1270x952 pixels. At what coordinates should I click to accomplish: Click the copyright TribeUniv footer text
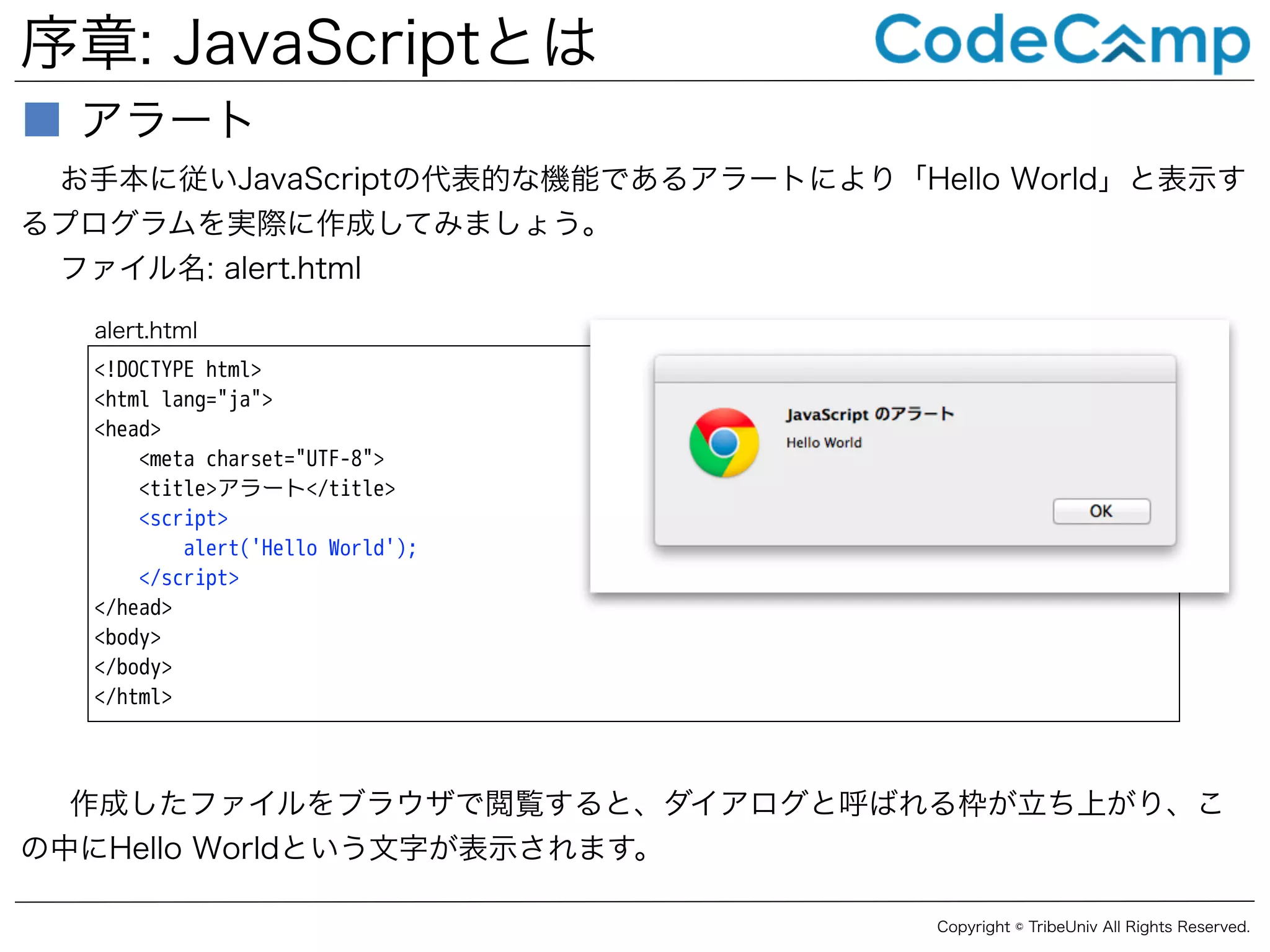(x=1093, y=927)
